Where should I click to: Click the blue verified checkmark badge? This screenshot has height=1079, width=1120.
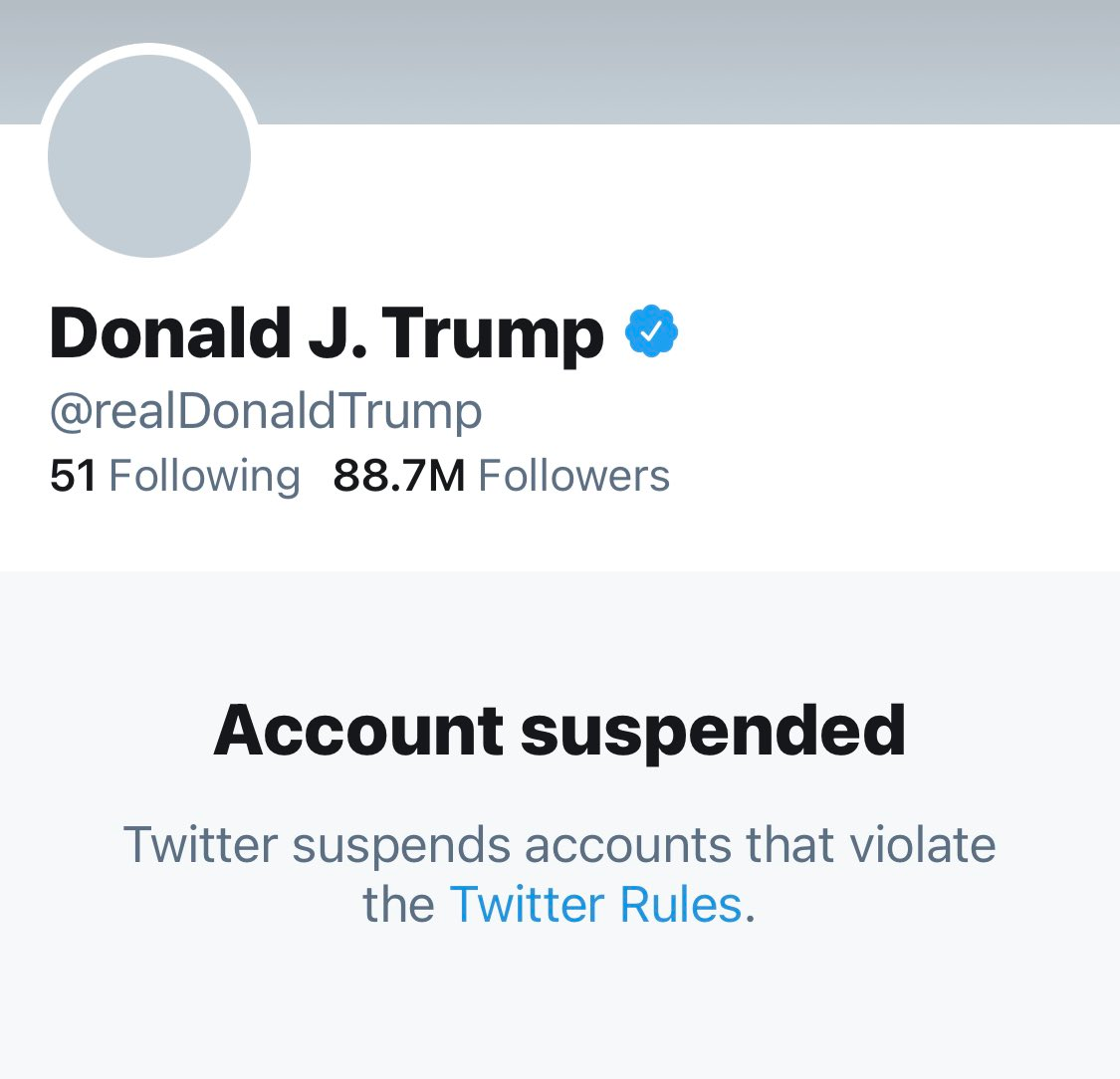(651, 333)
